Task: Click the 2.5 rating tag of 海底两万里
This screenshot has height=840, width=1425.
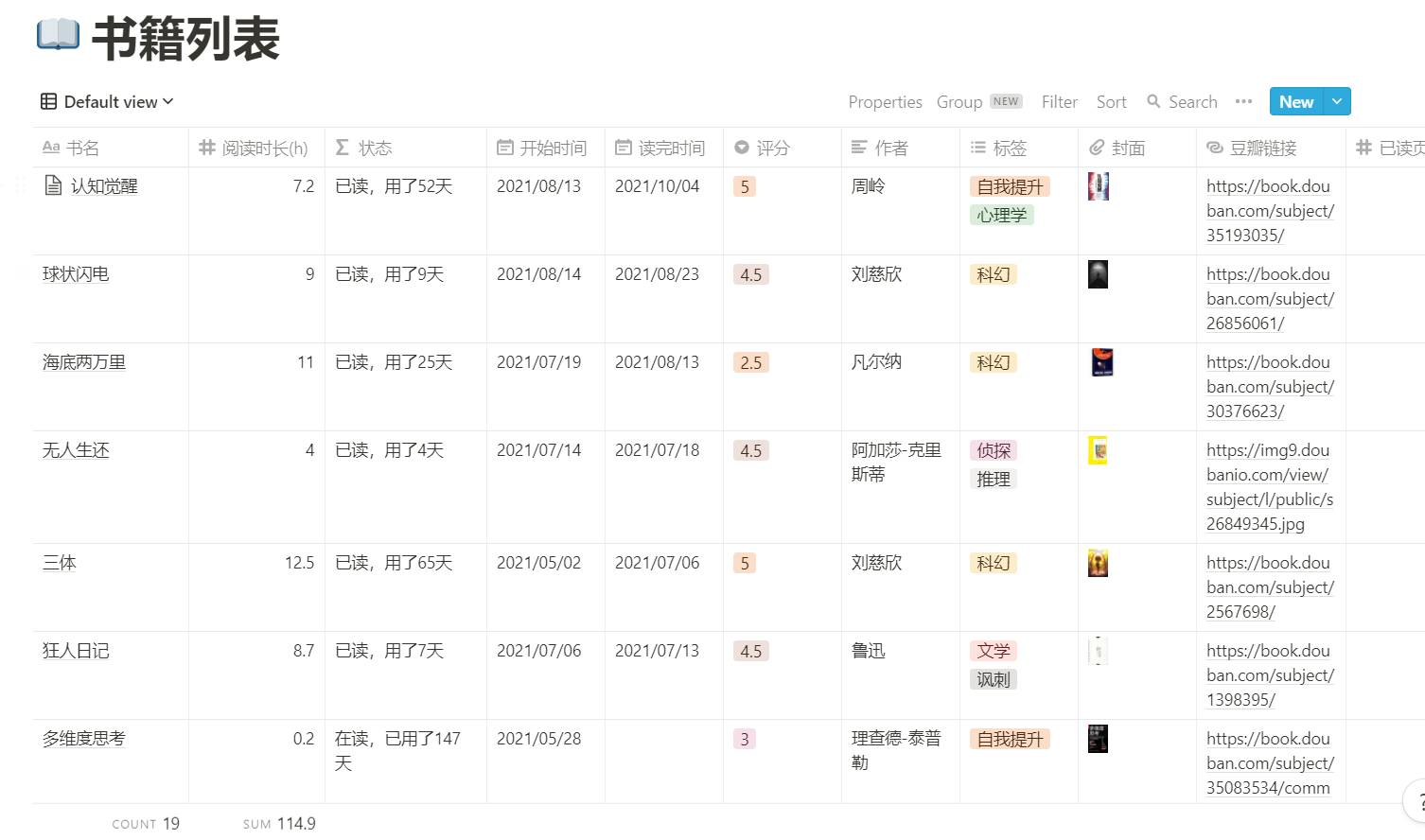Action: [x=751, y=363]
